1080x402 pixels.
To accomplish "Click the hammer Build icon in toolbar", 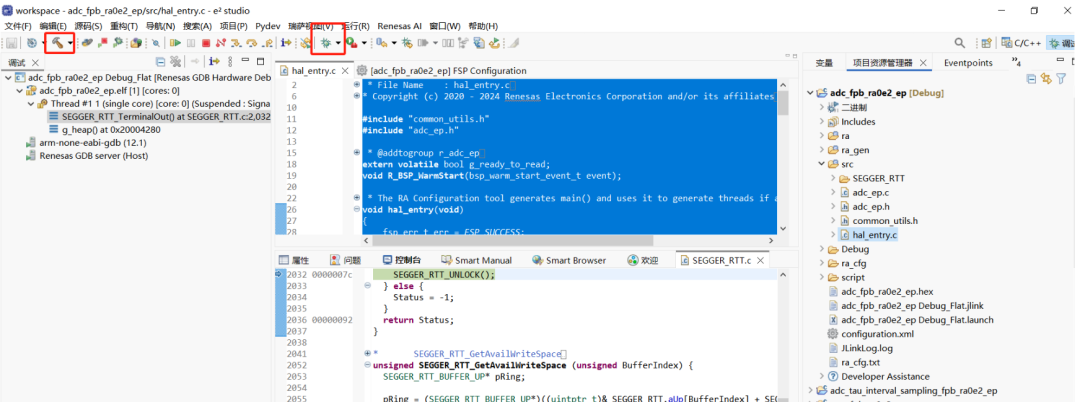I will click(x=56, y=43).
